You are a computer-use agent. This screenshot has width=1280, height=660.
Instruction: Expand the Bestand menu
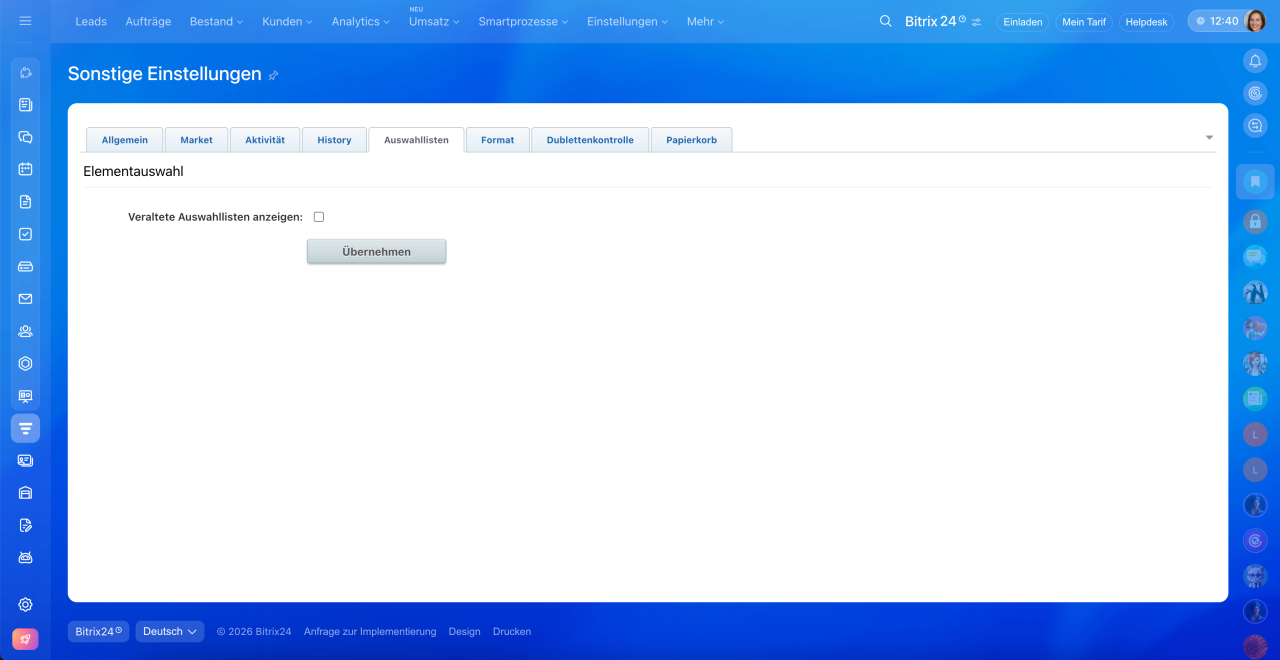click(215, 21)
